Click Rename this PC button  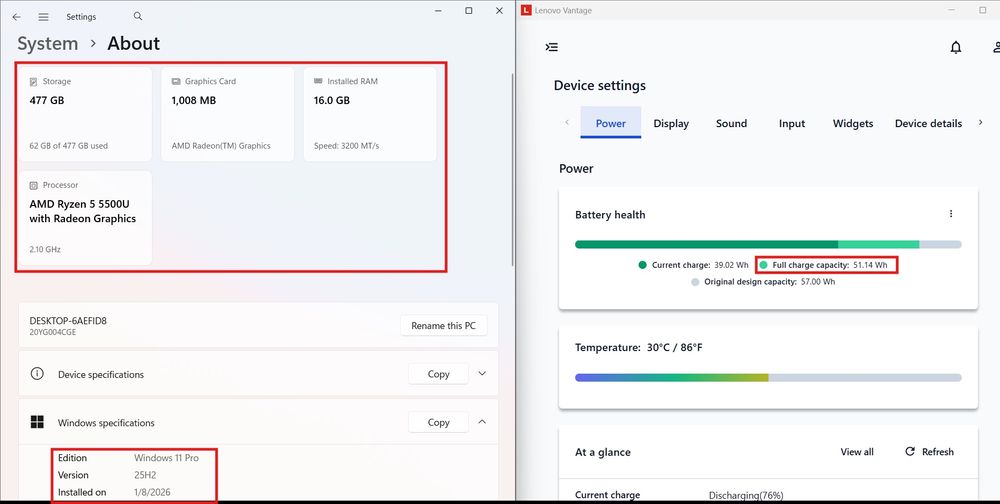point(443,325)
